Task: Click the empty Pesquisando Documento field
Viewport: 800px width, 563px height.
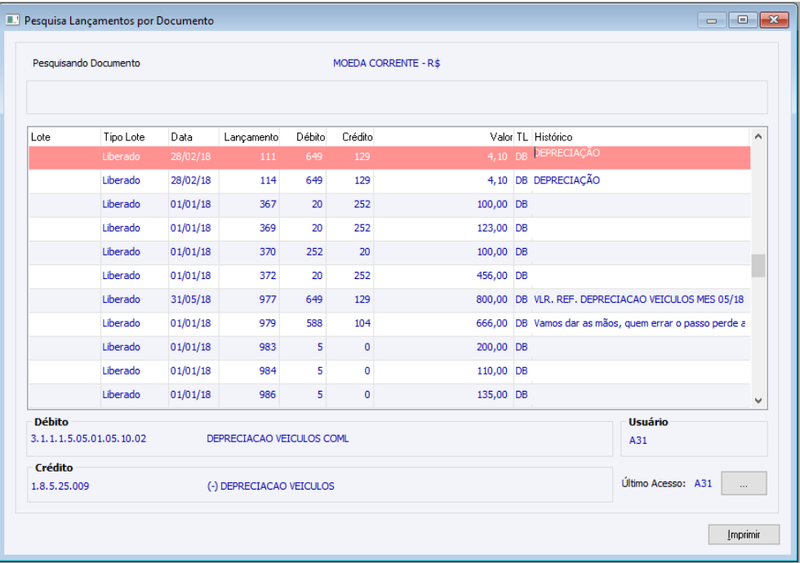Action: pyautogui.click(x=396, y=97)
